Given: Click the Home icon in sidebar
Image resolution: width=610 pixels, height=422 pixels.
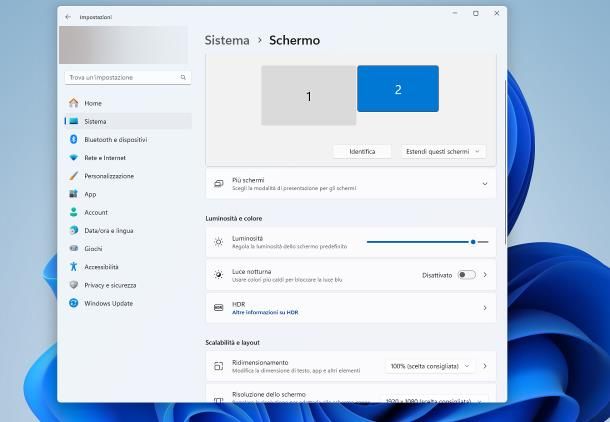Looking at the screenshot, I should pos(74,103).
